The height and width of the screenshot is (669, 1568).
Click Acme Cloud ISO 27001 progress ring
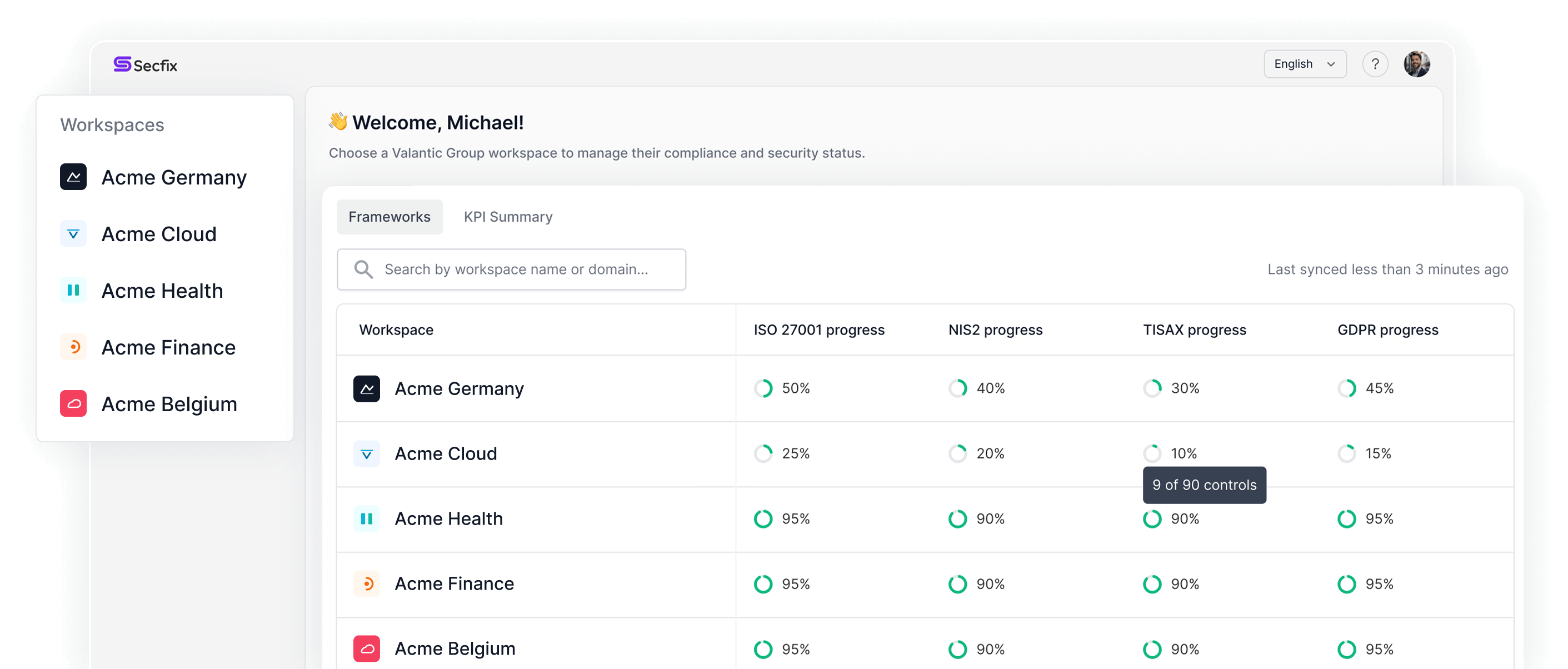click(x=763, y=453)
